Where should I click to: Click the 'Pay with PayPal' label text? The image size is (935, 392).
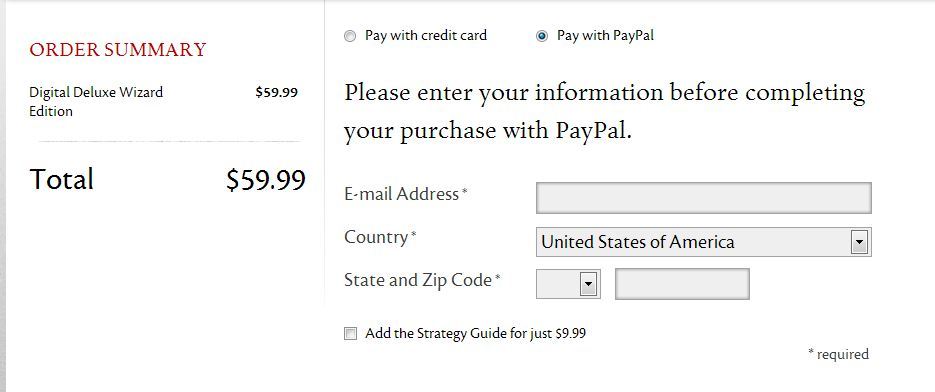(x=605, y=36)
